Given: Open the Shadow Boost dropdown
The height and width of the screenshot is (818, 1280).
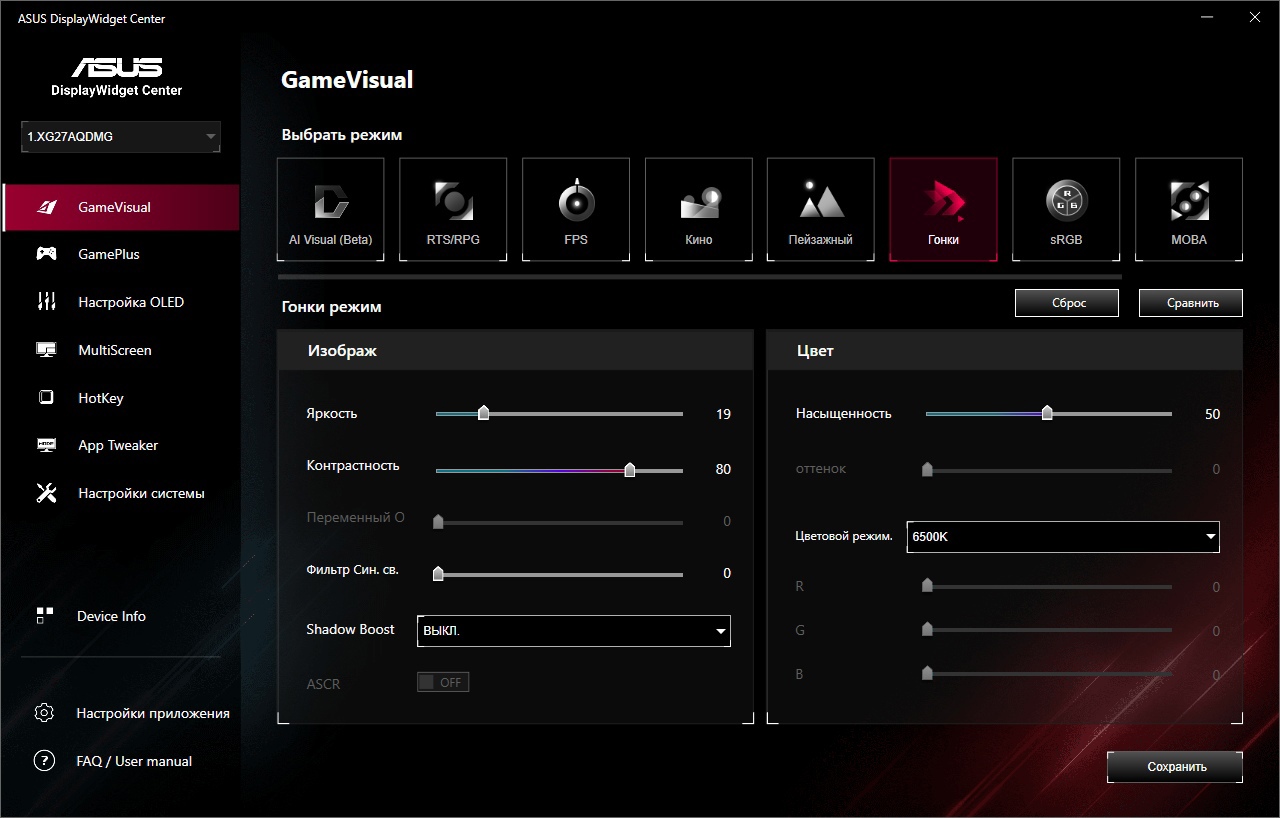Looking at the screenshot, I should click(x=573, y=631).
